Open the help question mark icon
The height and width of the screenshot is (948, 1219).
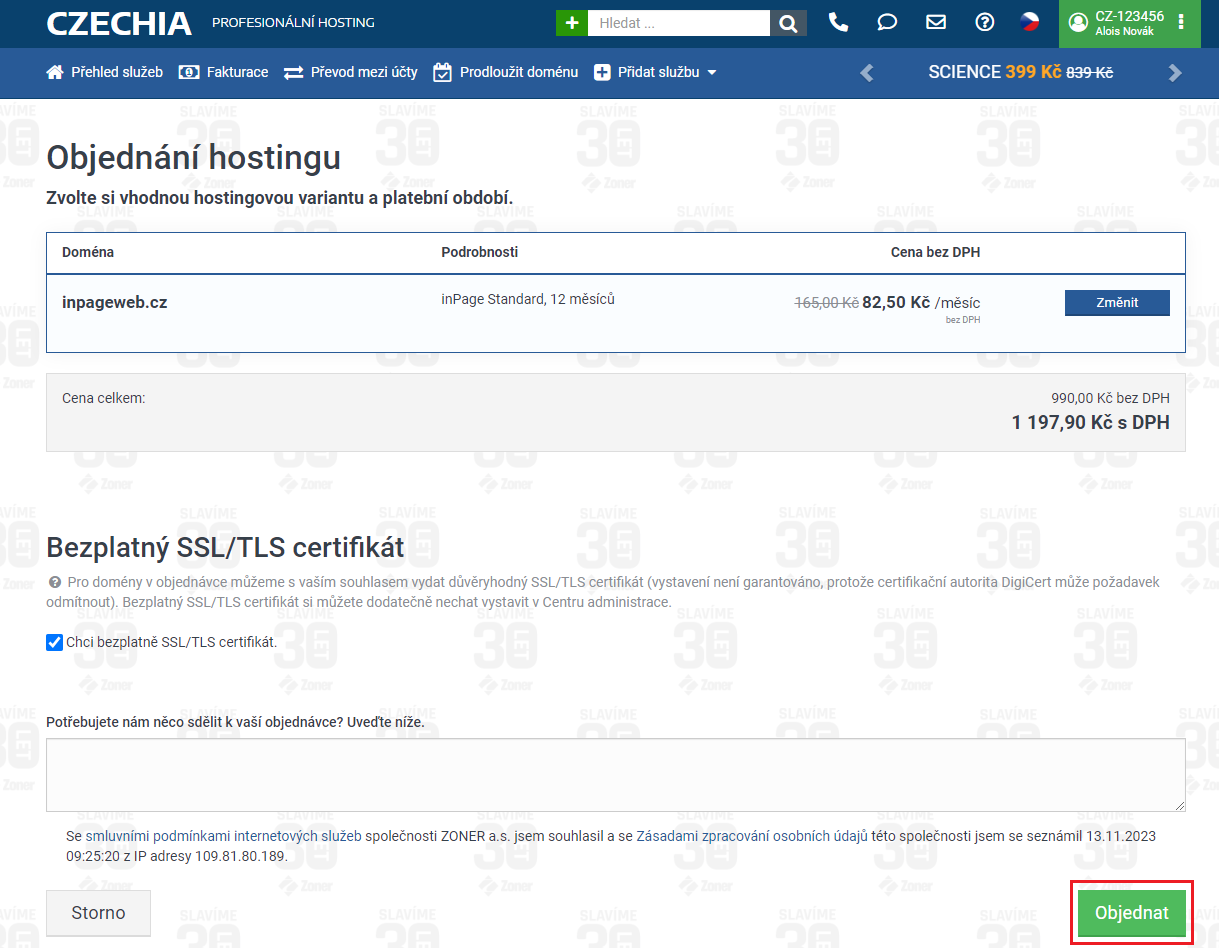click(x=984, y=22)
